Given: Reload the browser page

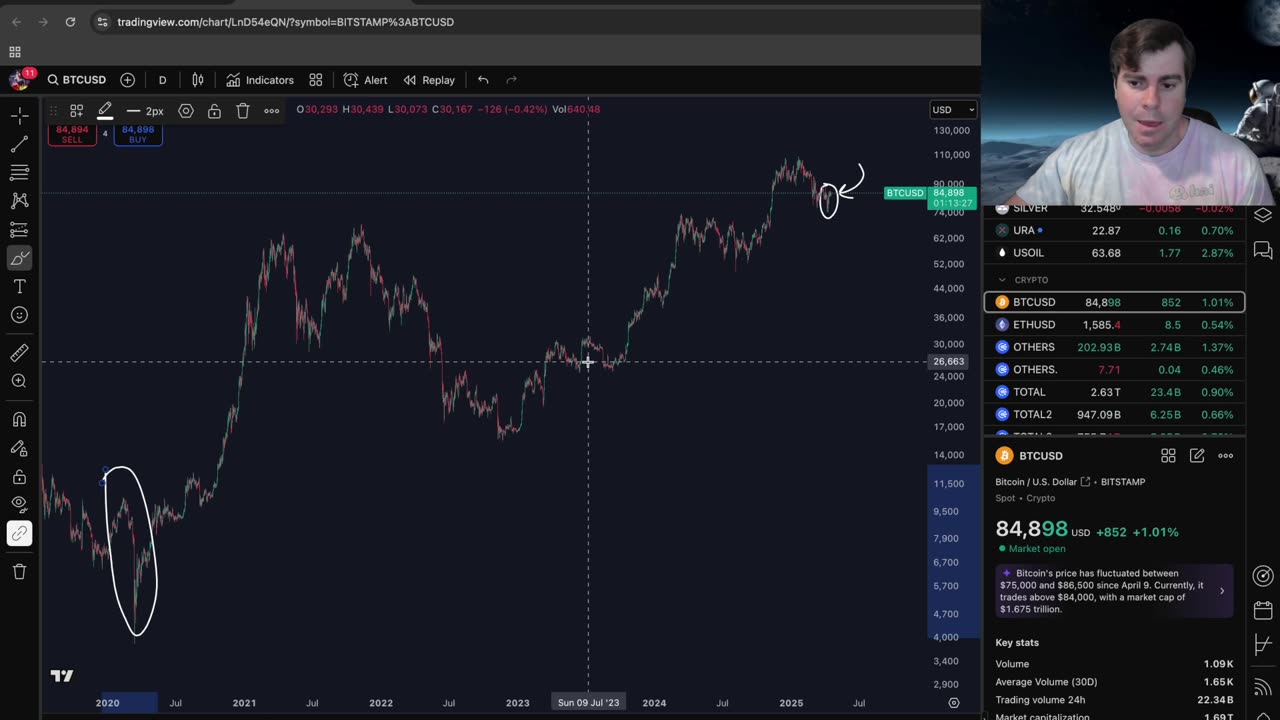Looking at the screenshot, I should 70,22.
